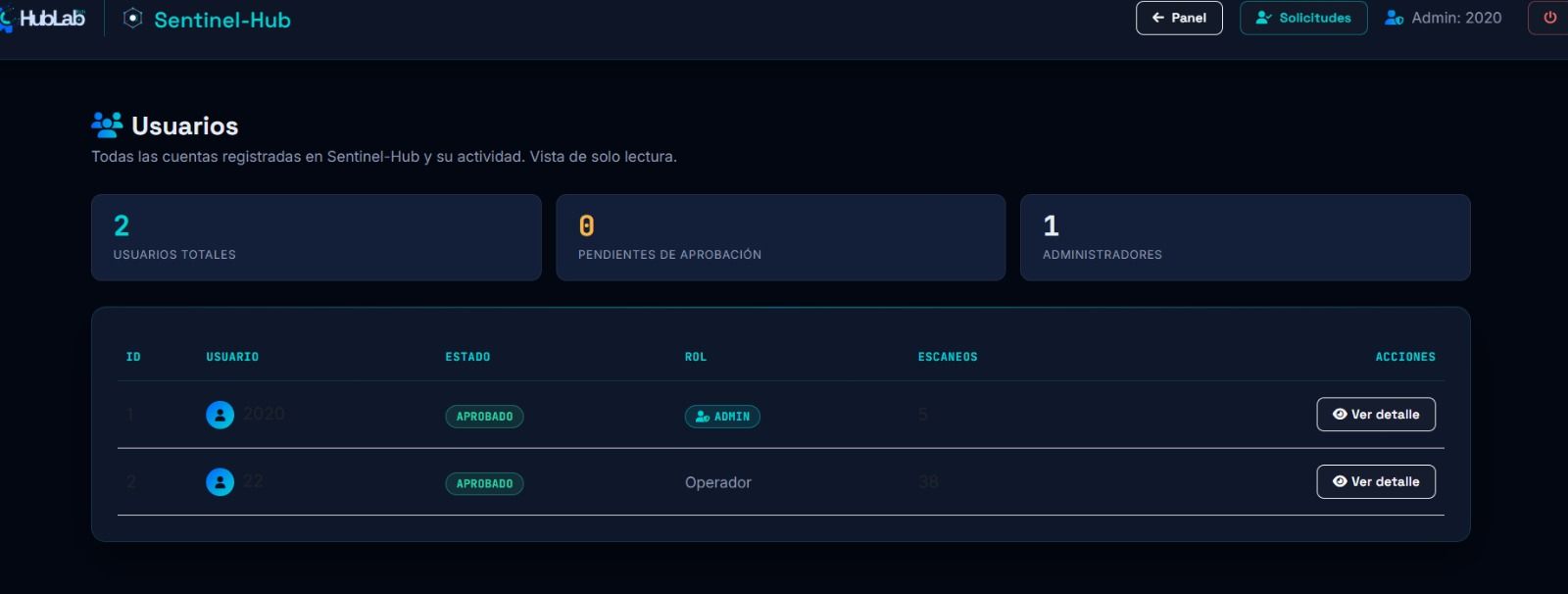Click the Operador role text
The image size is (1568, 594).
coord(718,482)
